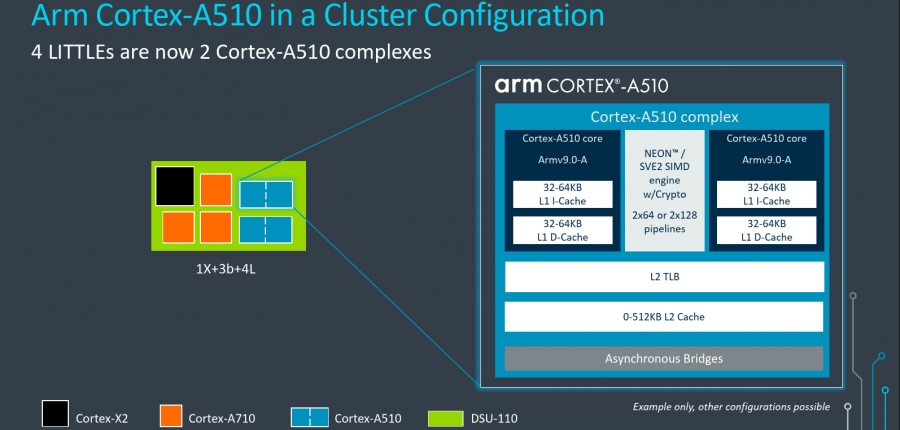Click 'Armv9.0-A' text in the right core
This screenshot has height=430, width=900.
pos(766,160)
